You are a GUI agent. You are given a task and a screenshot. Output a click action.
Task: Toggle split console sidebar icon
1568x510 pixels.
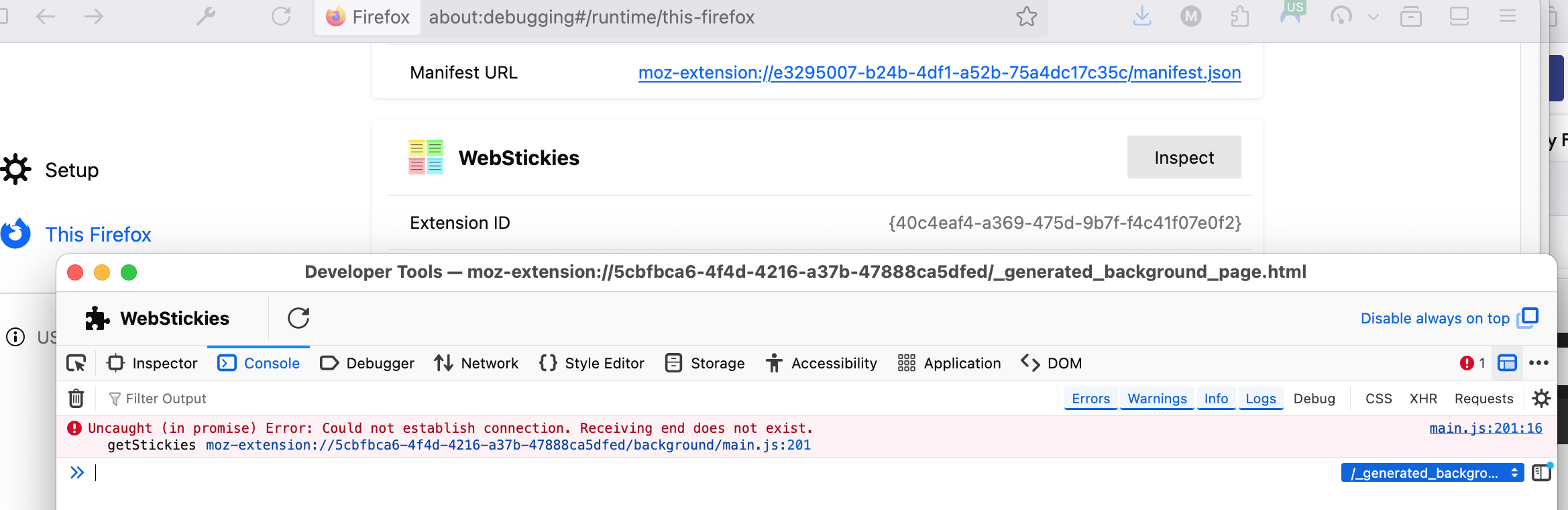[x=1541, y=473]
